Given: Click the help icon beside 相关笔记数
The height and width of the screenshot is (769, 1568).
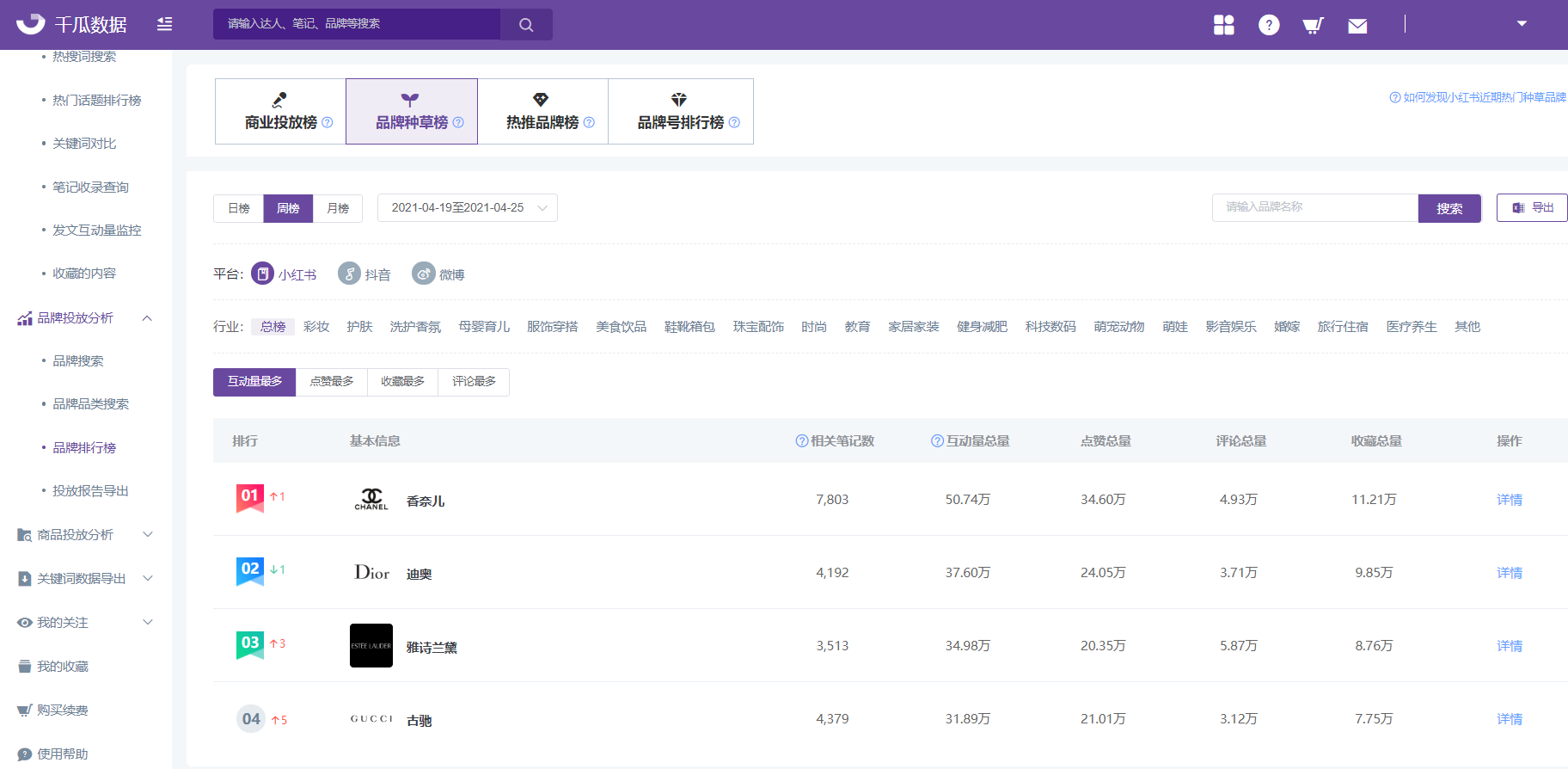Looking at the screenshot, I should (x=802, y=440).
